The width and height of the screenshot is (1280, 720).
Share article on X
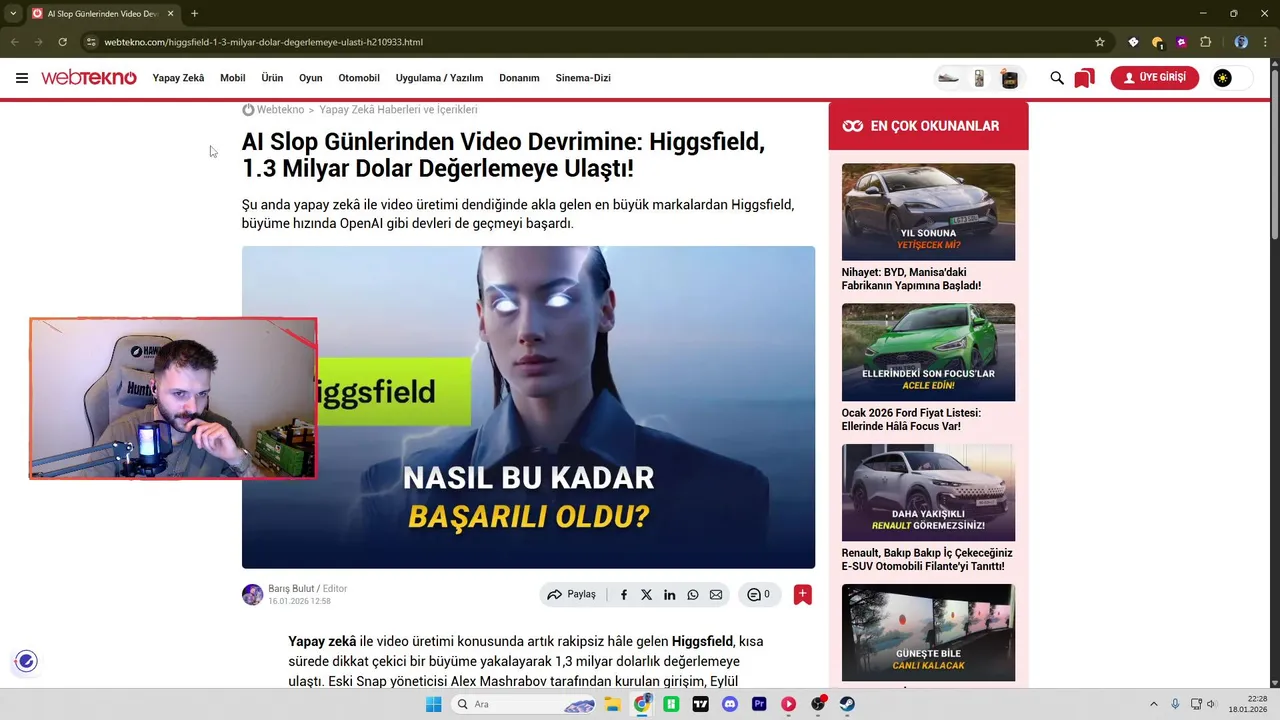(646, 595)
